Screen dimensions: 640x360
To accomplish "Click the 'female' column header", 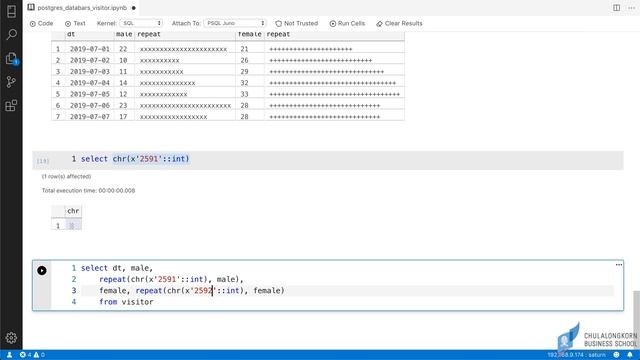I will pos(250,34).
